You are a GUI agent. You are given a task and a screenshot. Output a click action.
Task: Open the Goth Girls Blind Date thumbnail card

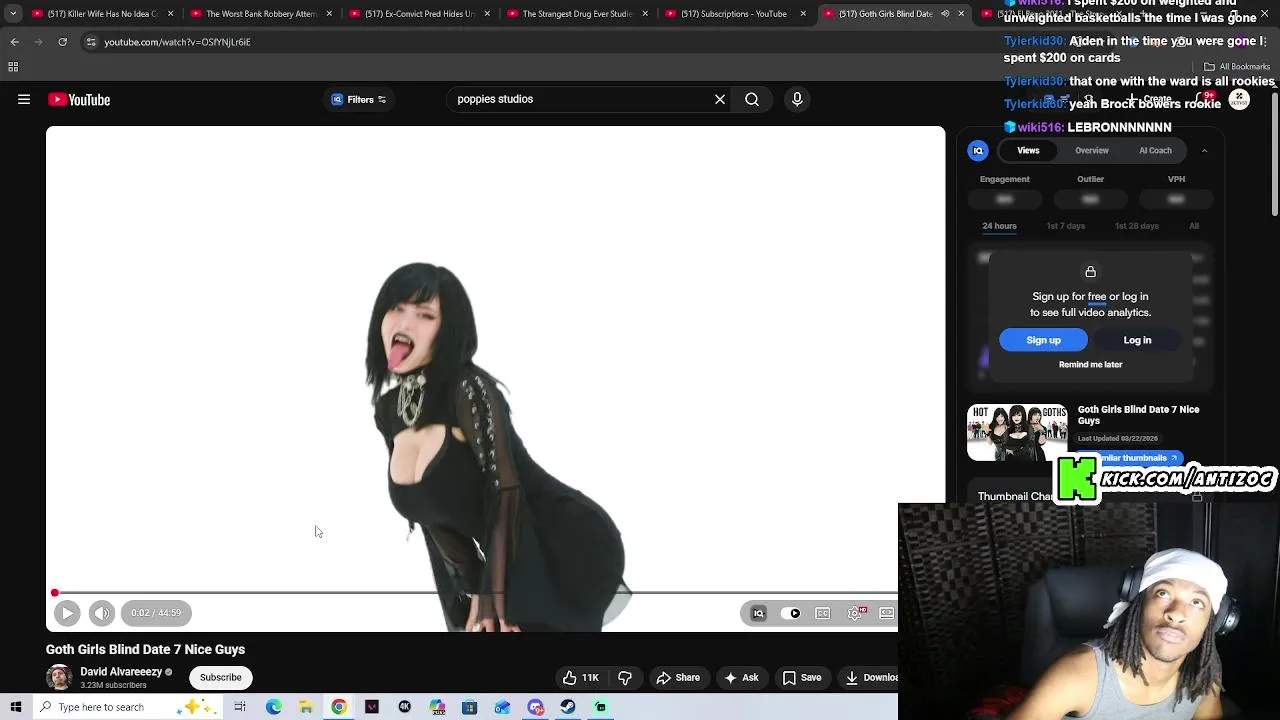pyautogui.click(x=1017, y=432)
